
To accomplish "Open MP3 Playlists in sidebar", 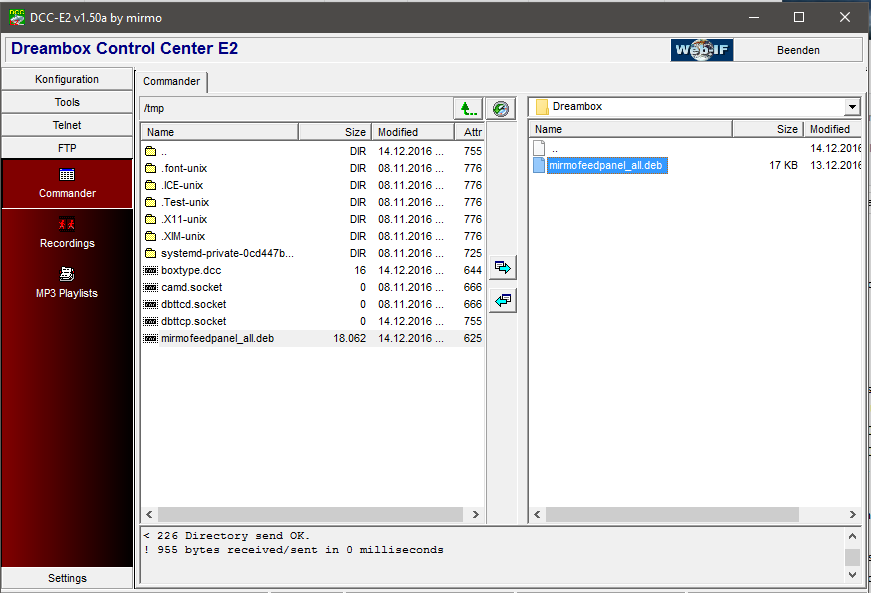I will point(67,282).
